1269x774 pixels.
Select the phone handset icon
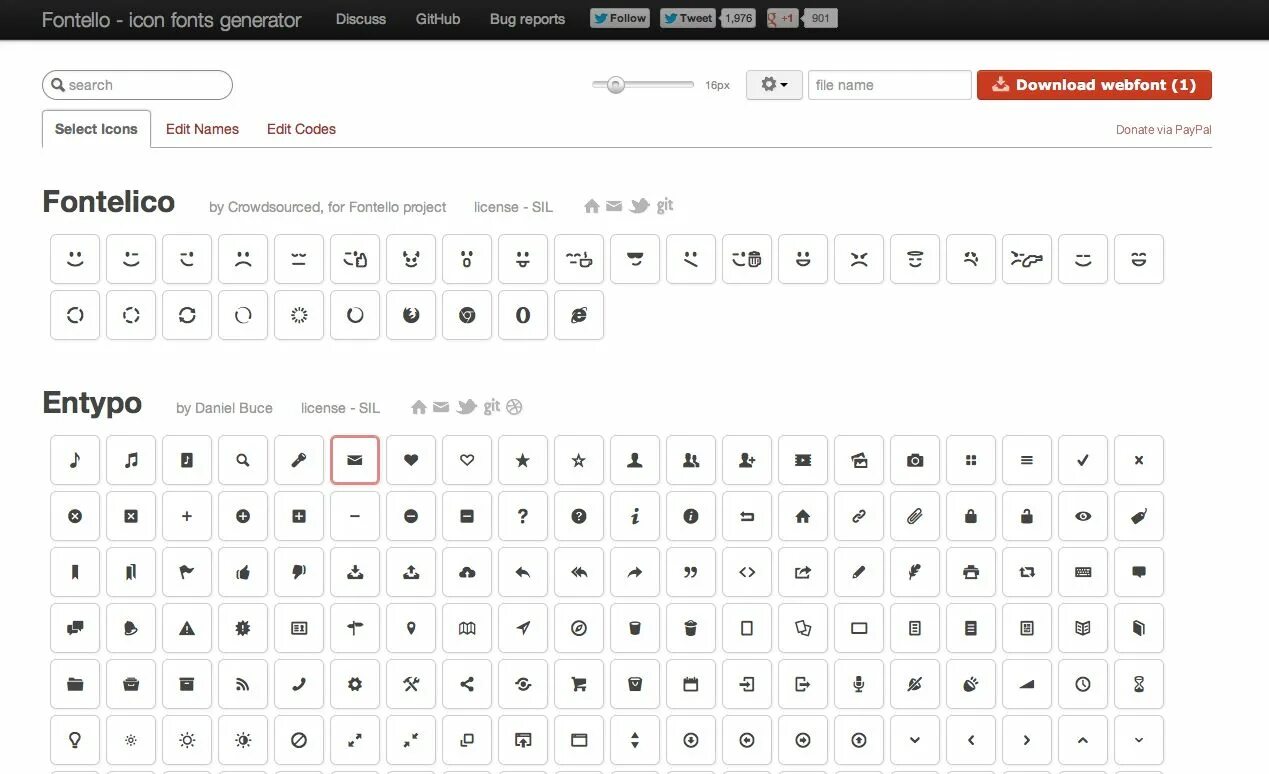pyautogui.click(x=299, y=684)
